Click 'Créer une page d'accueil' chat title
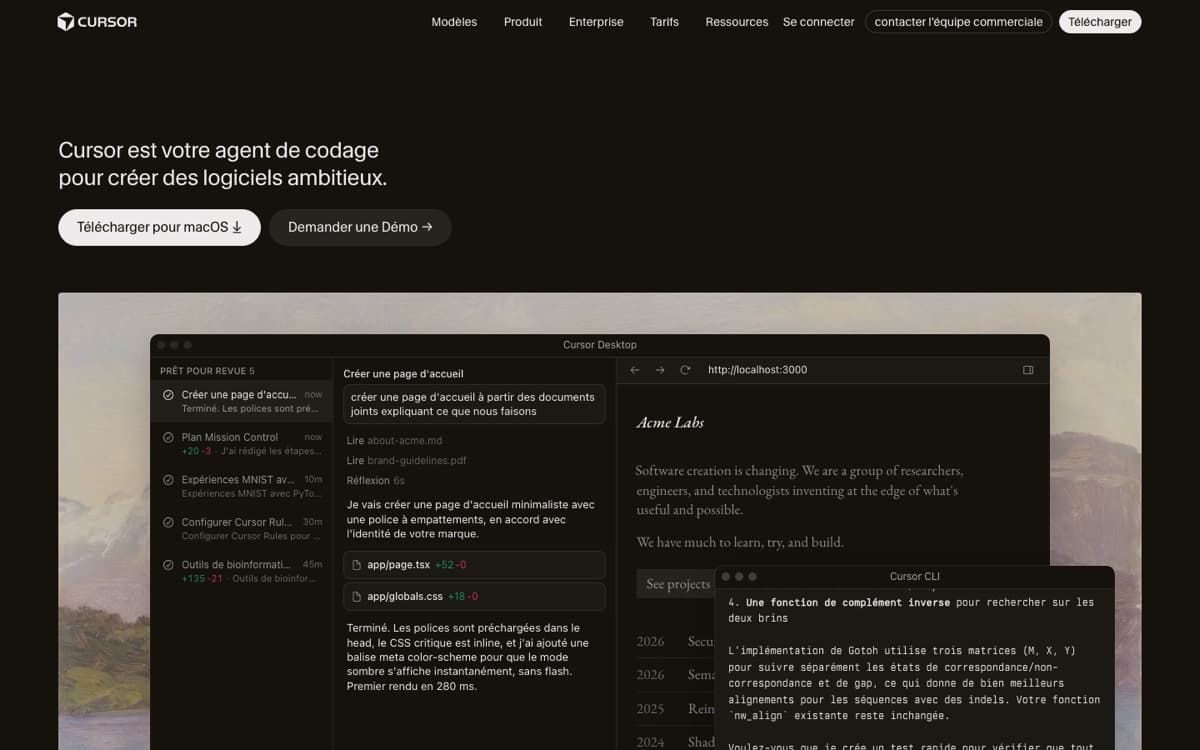Viewport: 1200px width, 750px height. tap(403, 374)
